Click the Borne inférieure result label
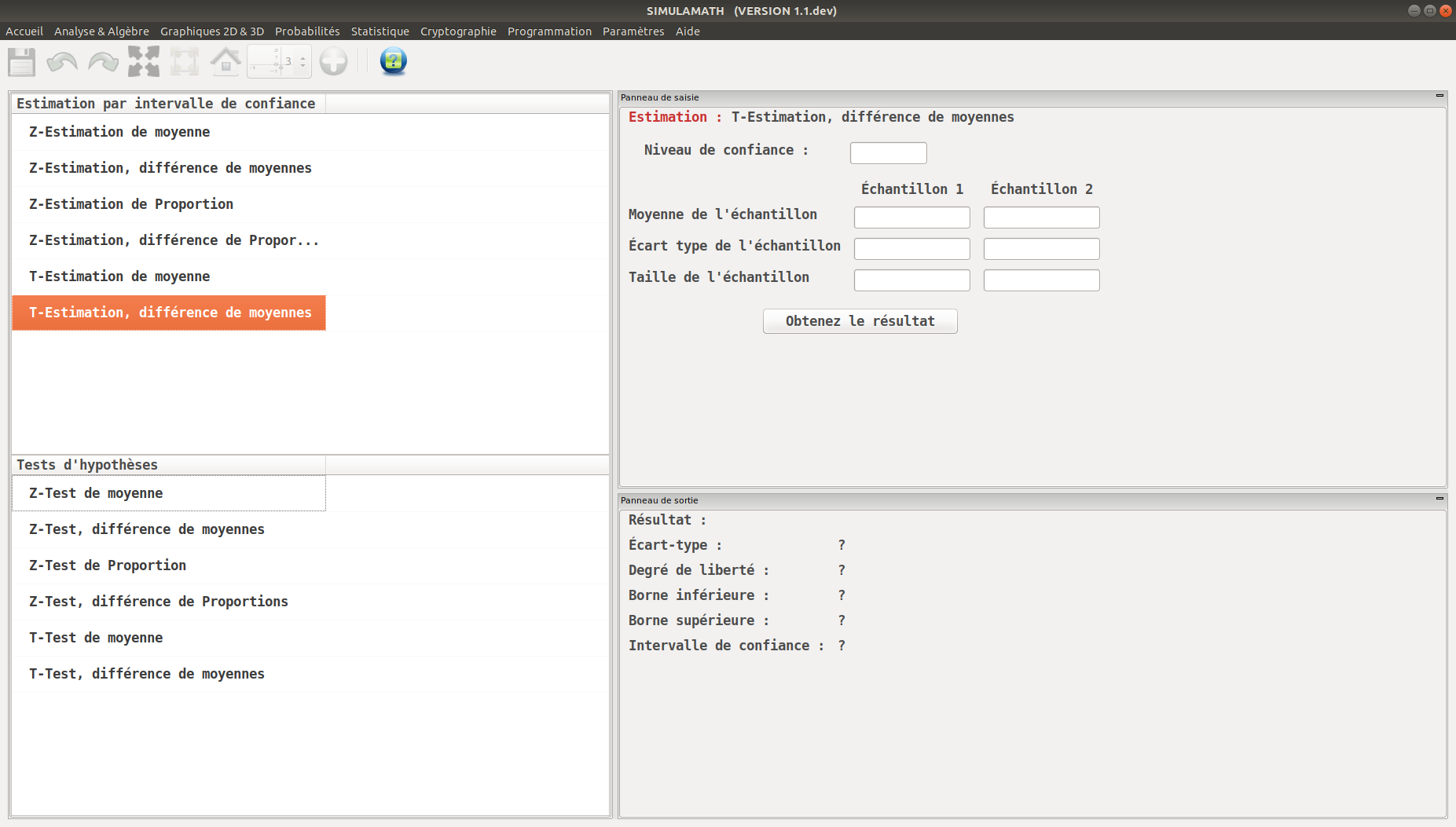Viewport: 1456px width, 827px height. pyautogui.click(x=699, y=595)
